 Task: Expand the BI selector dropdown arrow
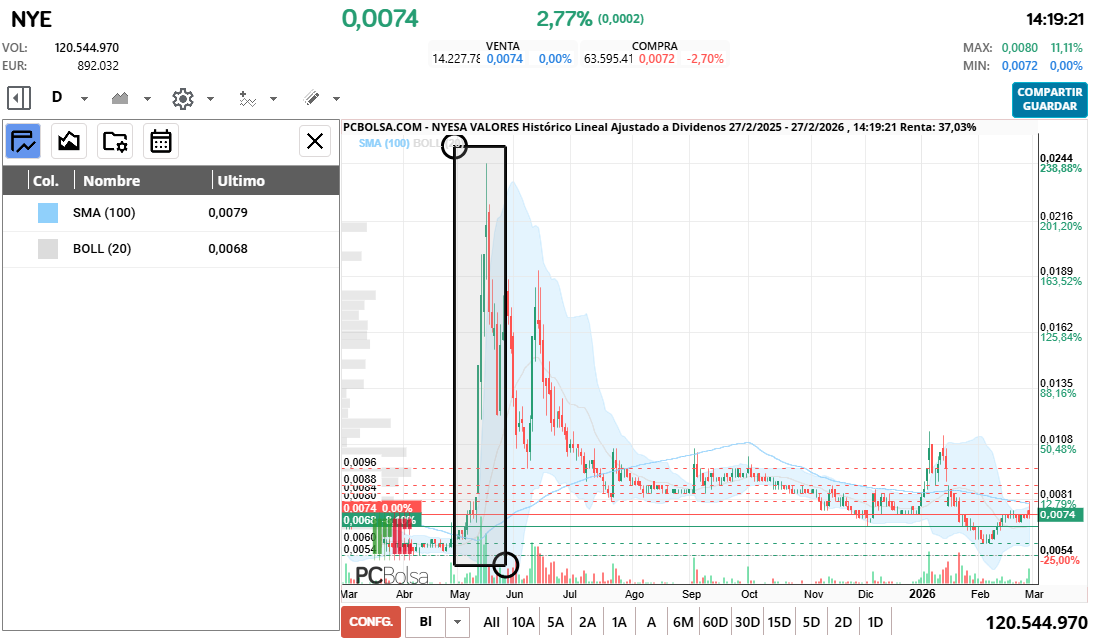457,622
